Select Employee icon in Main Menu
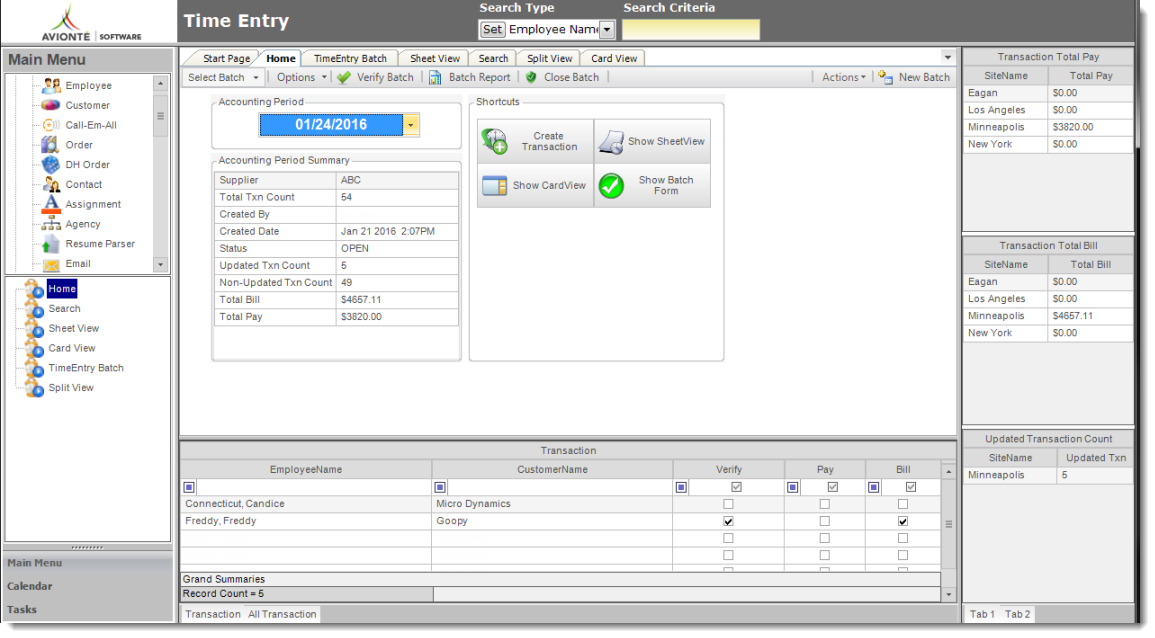Viewport: 1155px width, 638px height. (51, 86)
